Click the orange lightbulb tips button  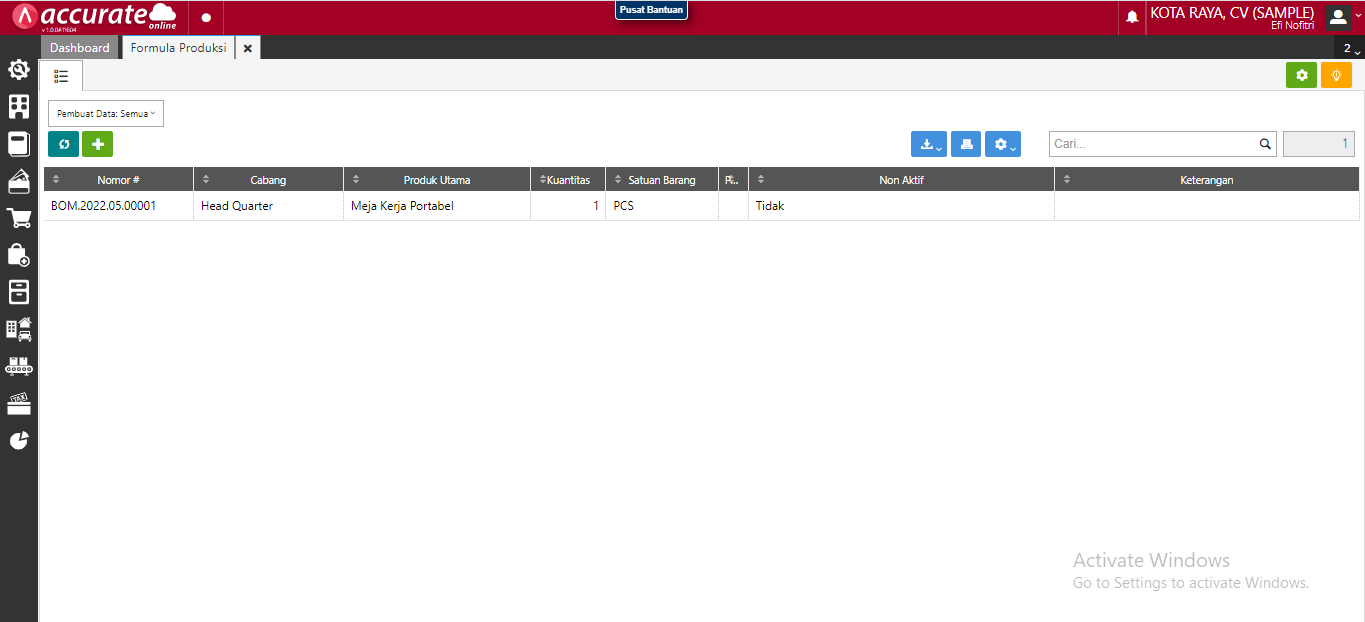click(x=1336, y=75)
